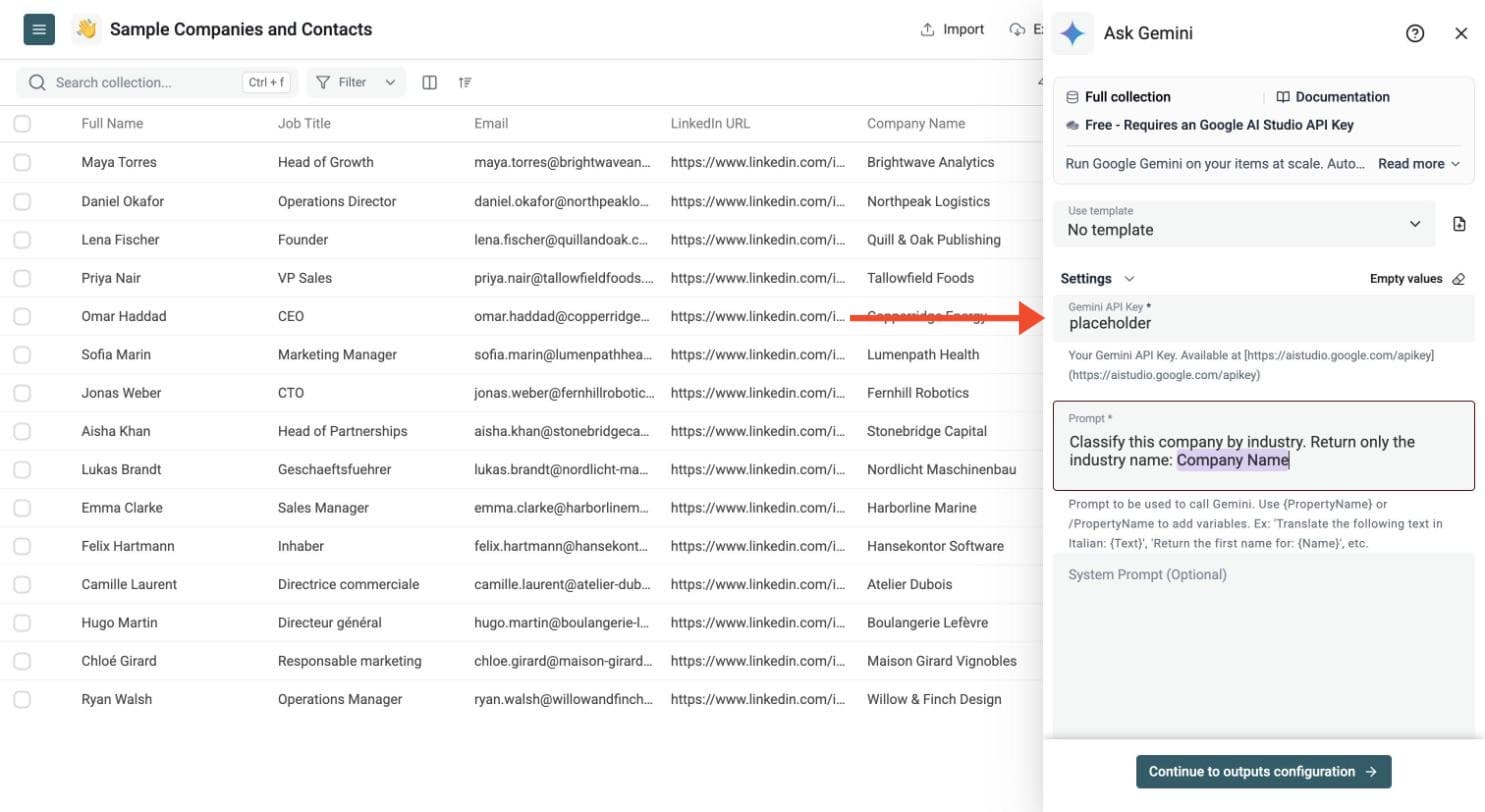The height and width of the screenshot is (812, 1485).
Task: Click Continue to outputs configuration button
Action: (1264, 772)
